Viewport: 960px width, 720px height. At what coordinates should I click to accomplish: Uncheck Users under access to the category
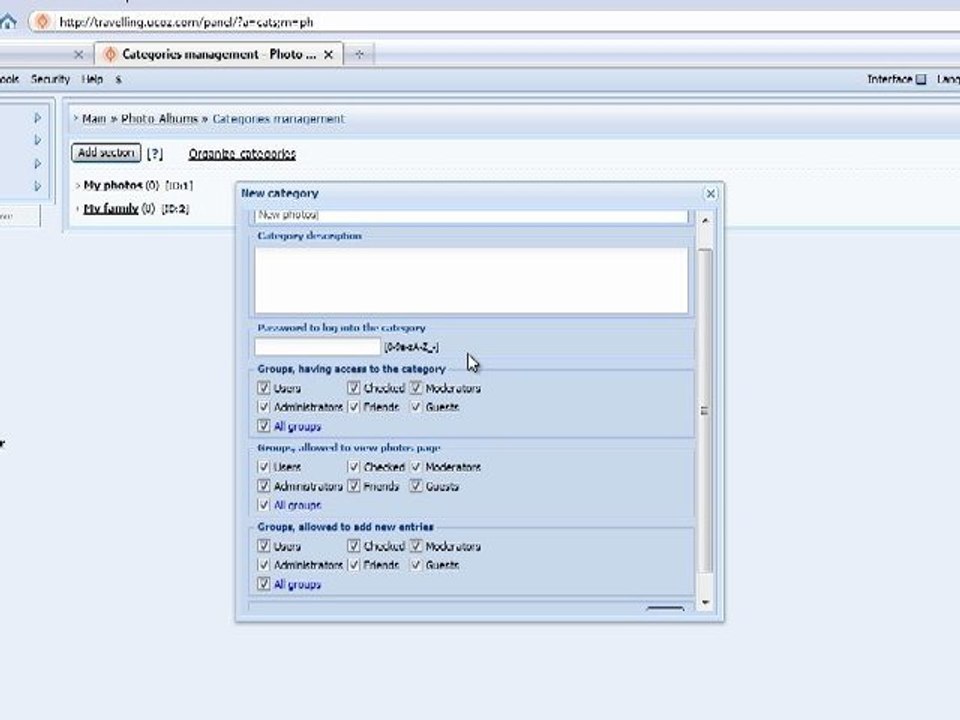pos(263,388)
